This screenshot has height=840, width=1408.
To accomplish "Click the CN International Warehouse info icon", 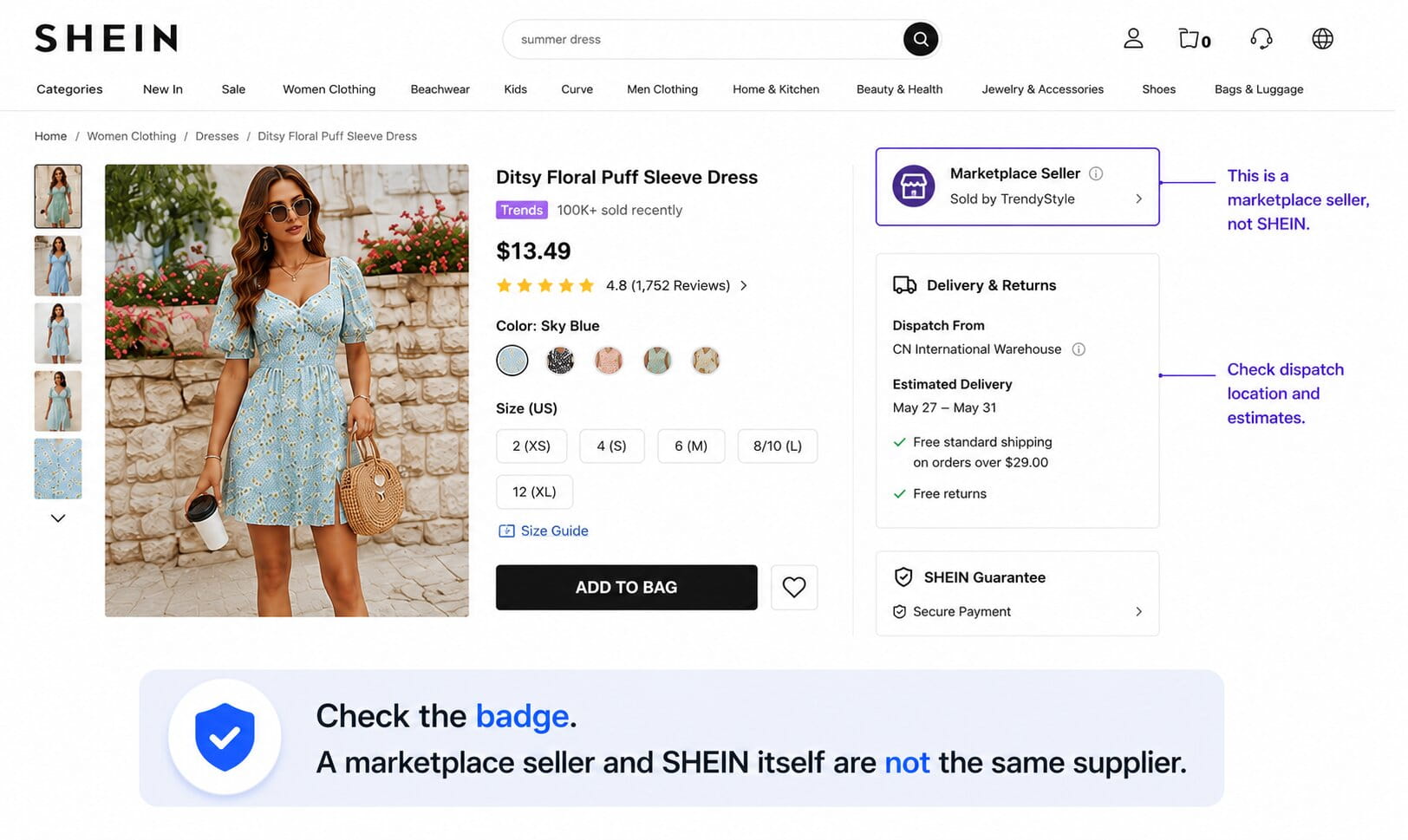I will pos(1079,349).
